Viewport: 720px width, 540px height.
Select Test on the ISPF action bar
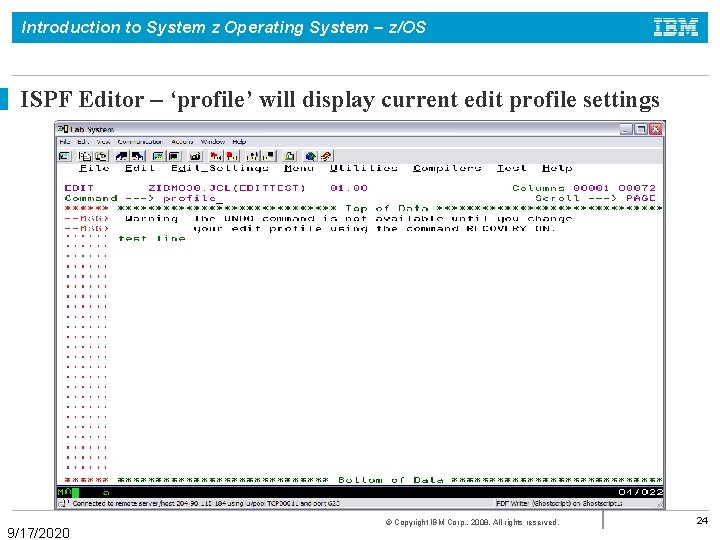511,168
